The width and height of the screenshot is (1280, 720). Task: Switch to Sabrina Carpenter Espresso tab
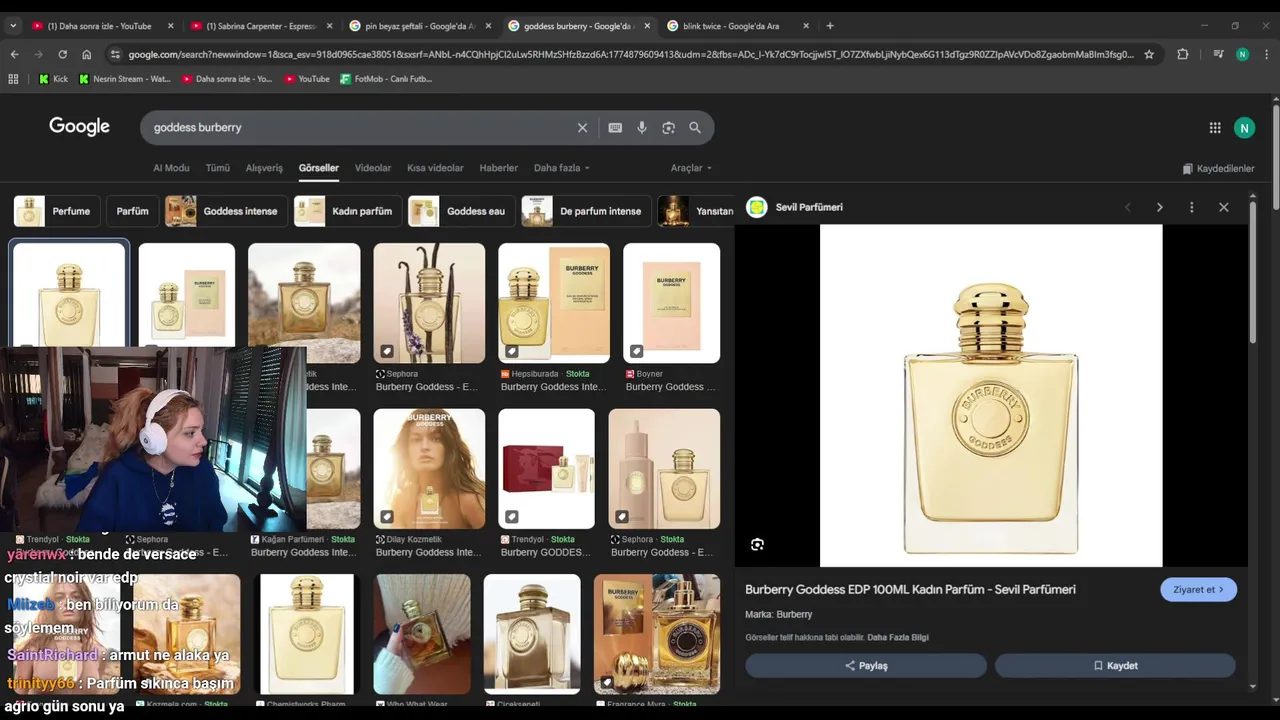(262, 26)
